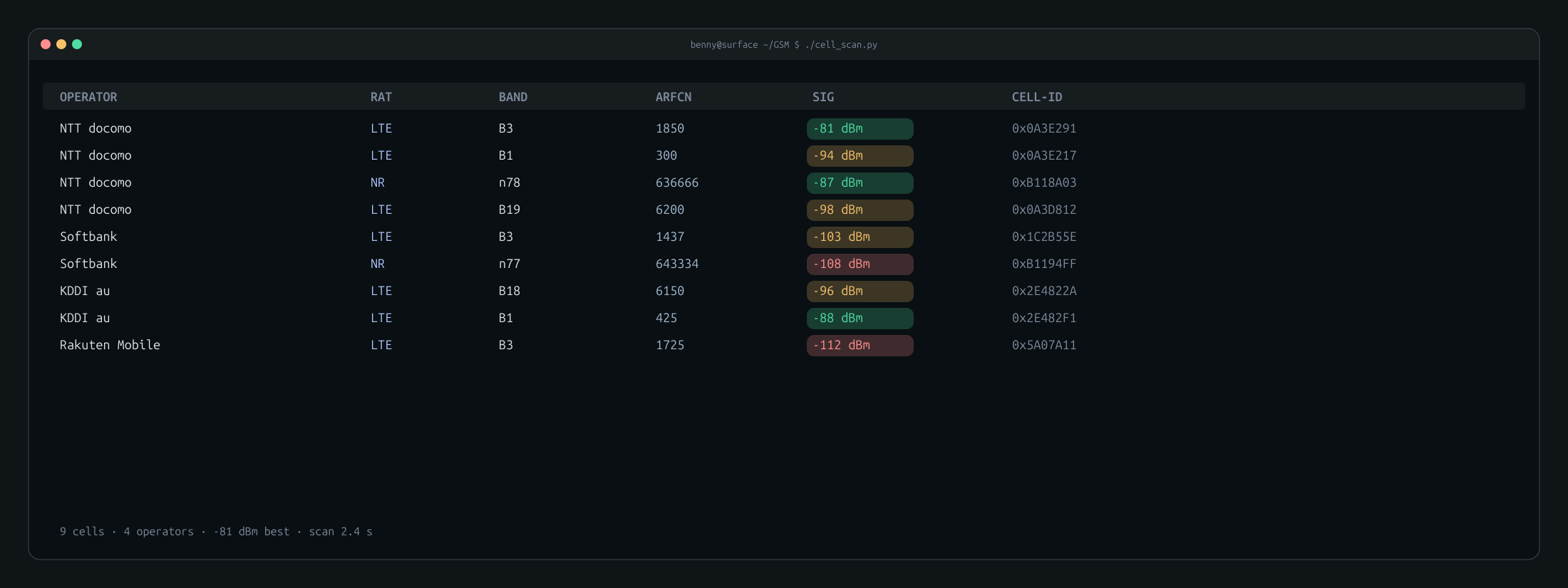Select ARFCN value 300

666,155
